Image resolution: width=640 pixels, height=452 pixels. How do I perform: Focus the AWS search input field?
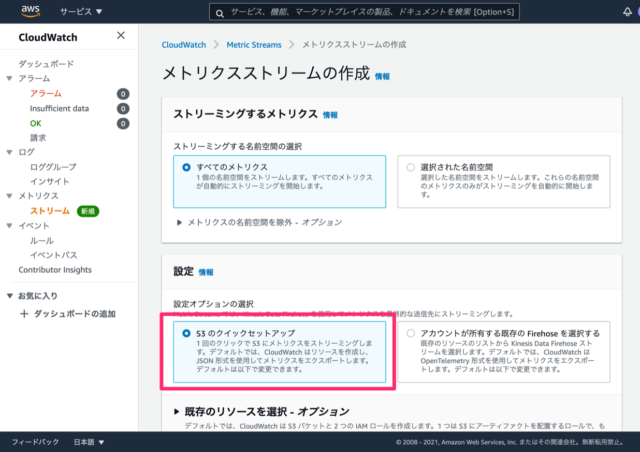tap(364, 12)
